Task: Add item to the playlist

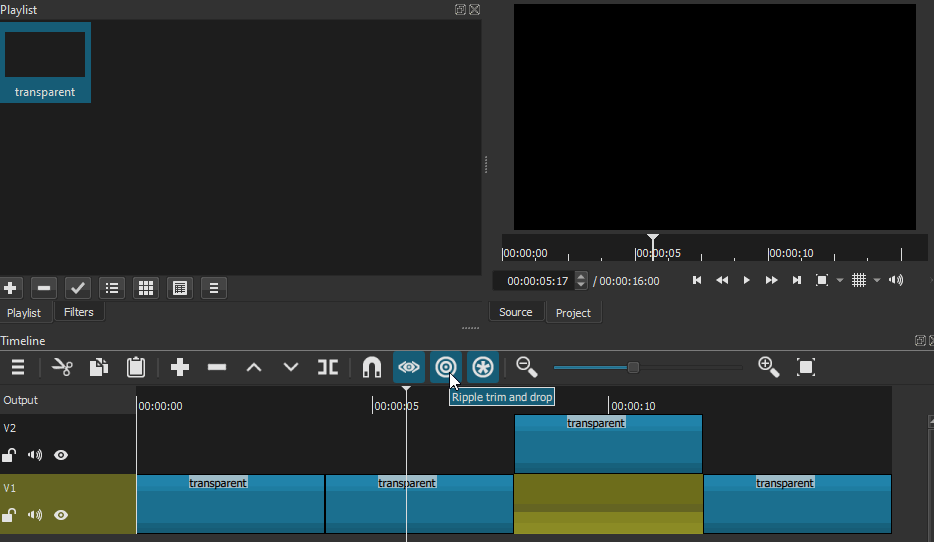Action: pos(10,288)
